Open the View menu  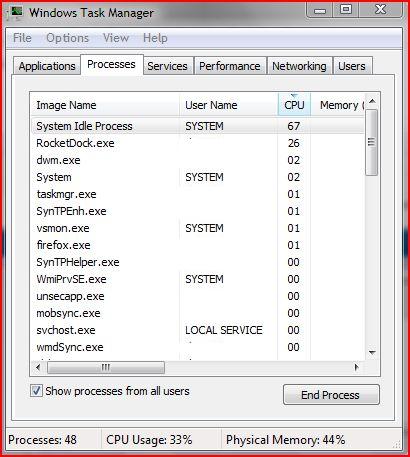tap(116, 38)
